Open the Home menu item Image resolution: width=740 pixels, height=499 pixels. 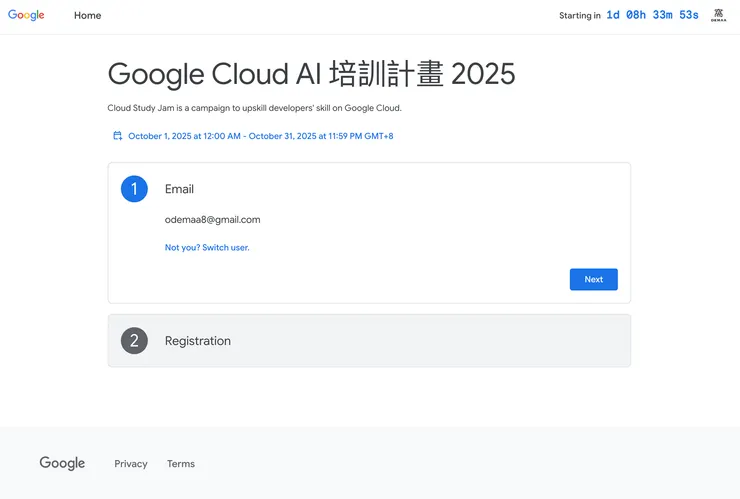point(87,16)
